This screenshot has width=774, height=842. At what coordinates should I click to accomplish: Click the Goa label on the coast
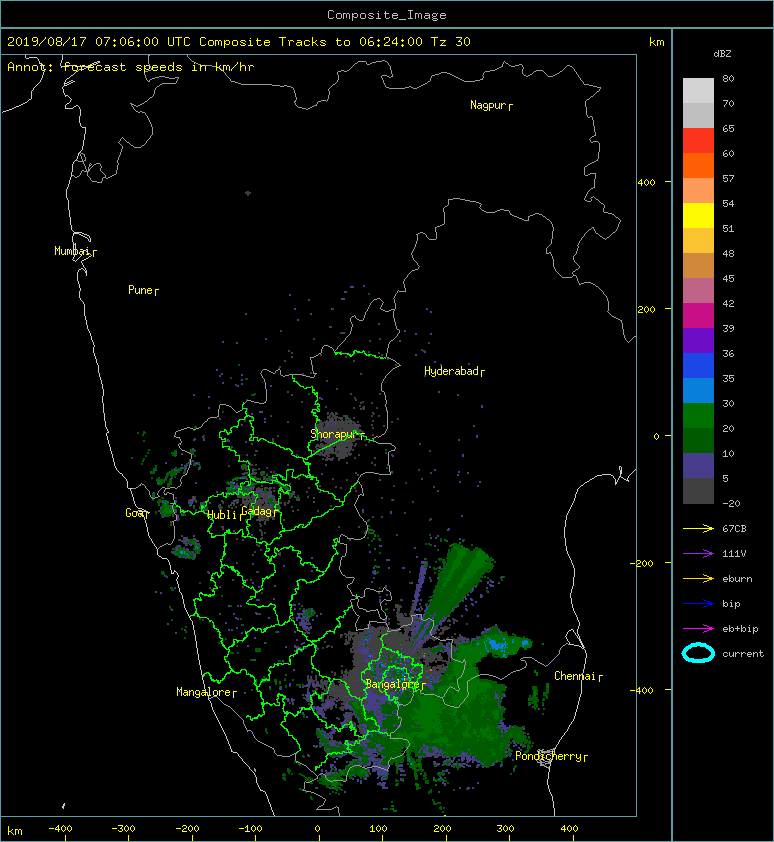coord(134,513)
